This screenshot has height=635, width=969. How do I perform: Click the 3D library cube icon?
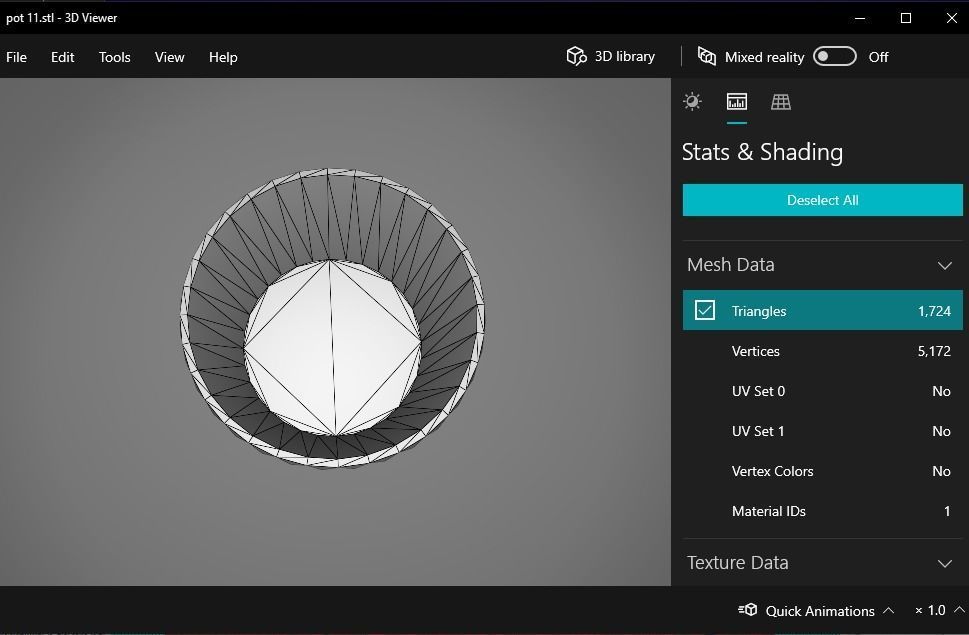point(576,56)
